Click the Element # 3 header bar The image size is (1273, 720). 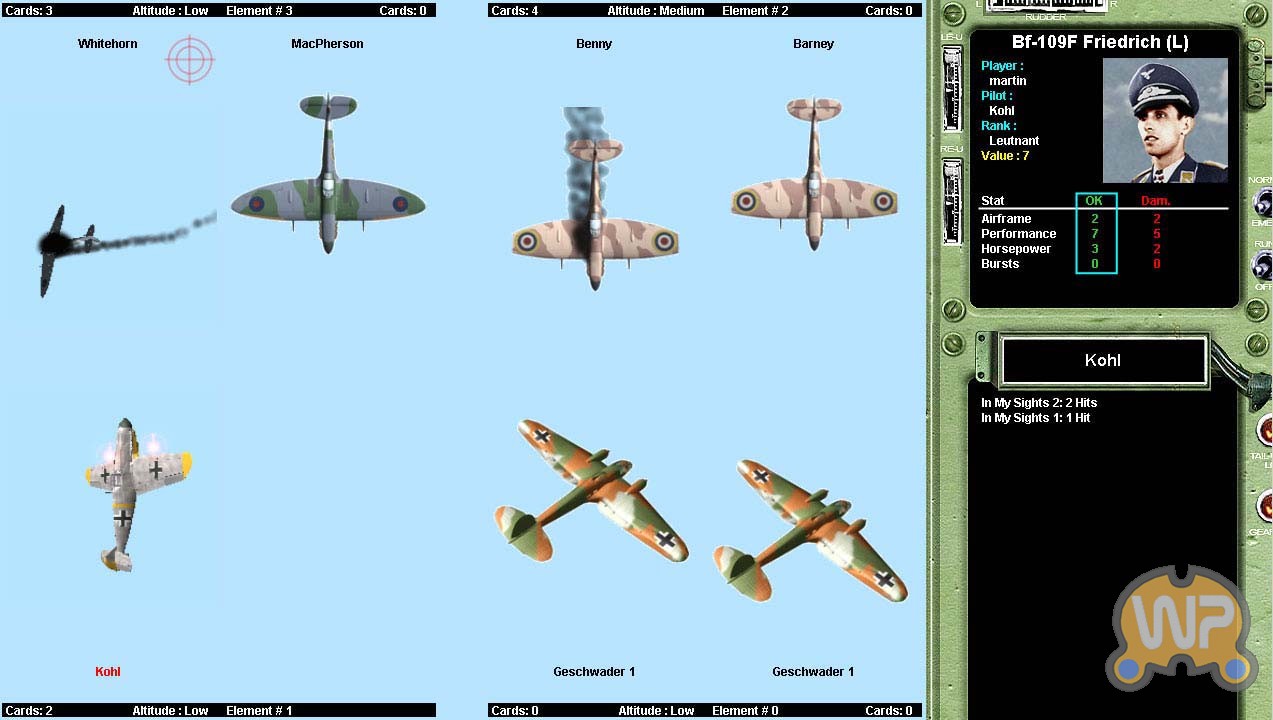click(x=218, y=11)
